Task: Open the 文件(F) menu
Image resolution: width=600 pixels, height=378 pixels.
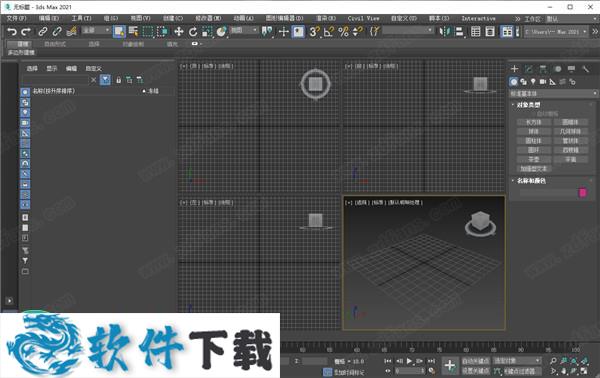Action: tap(16, 18)
